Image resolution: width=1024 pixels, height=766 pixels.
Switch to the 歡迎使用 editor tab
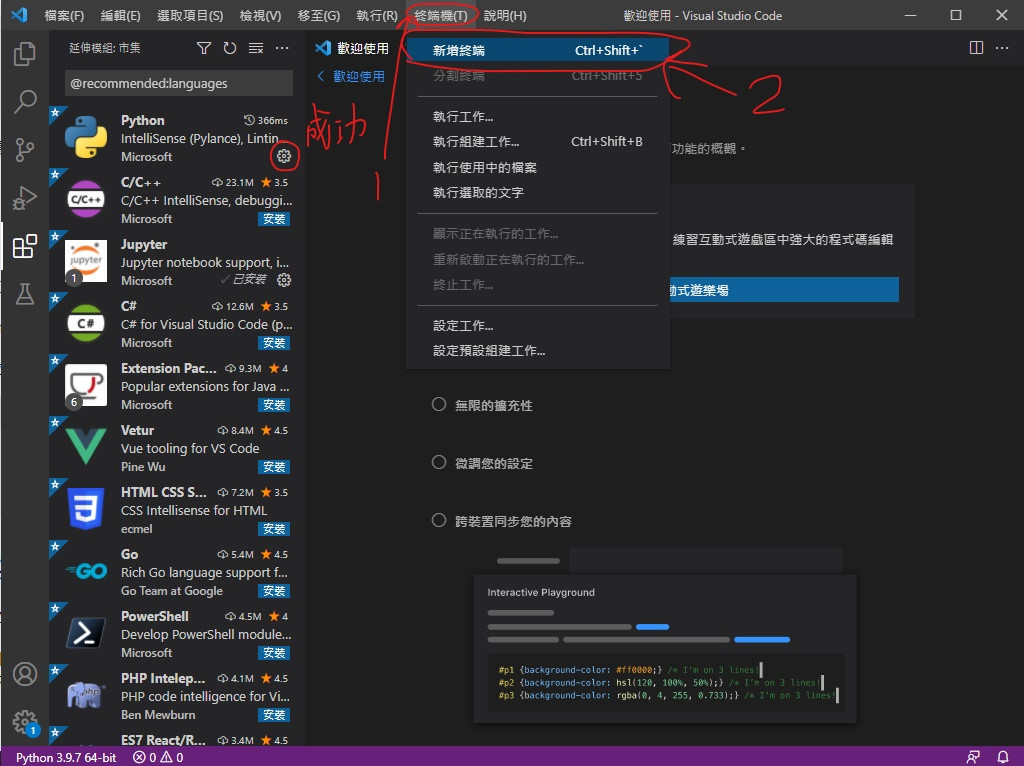tap(353, 48)
